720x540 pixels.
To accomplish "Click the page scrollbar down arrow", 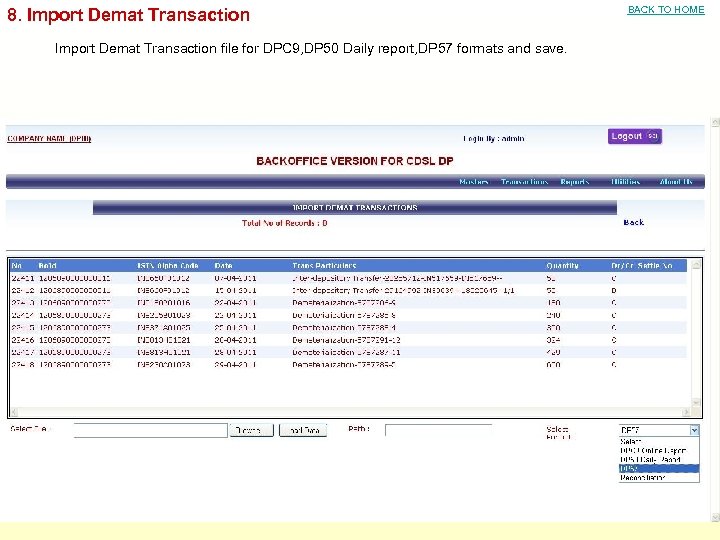I will [x=715, y=518].
